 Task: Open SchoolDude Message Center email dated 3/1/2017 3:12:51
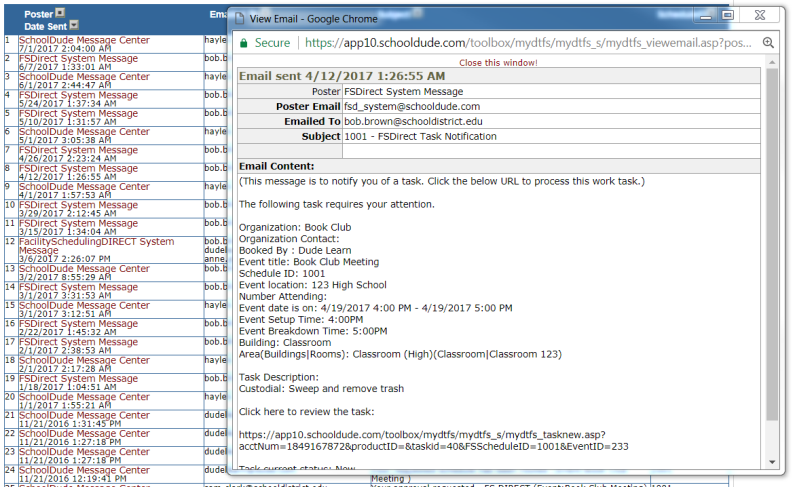point(84,305)
